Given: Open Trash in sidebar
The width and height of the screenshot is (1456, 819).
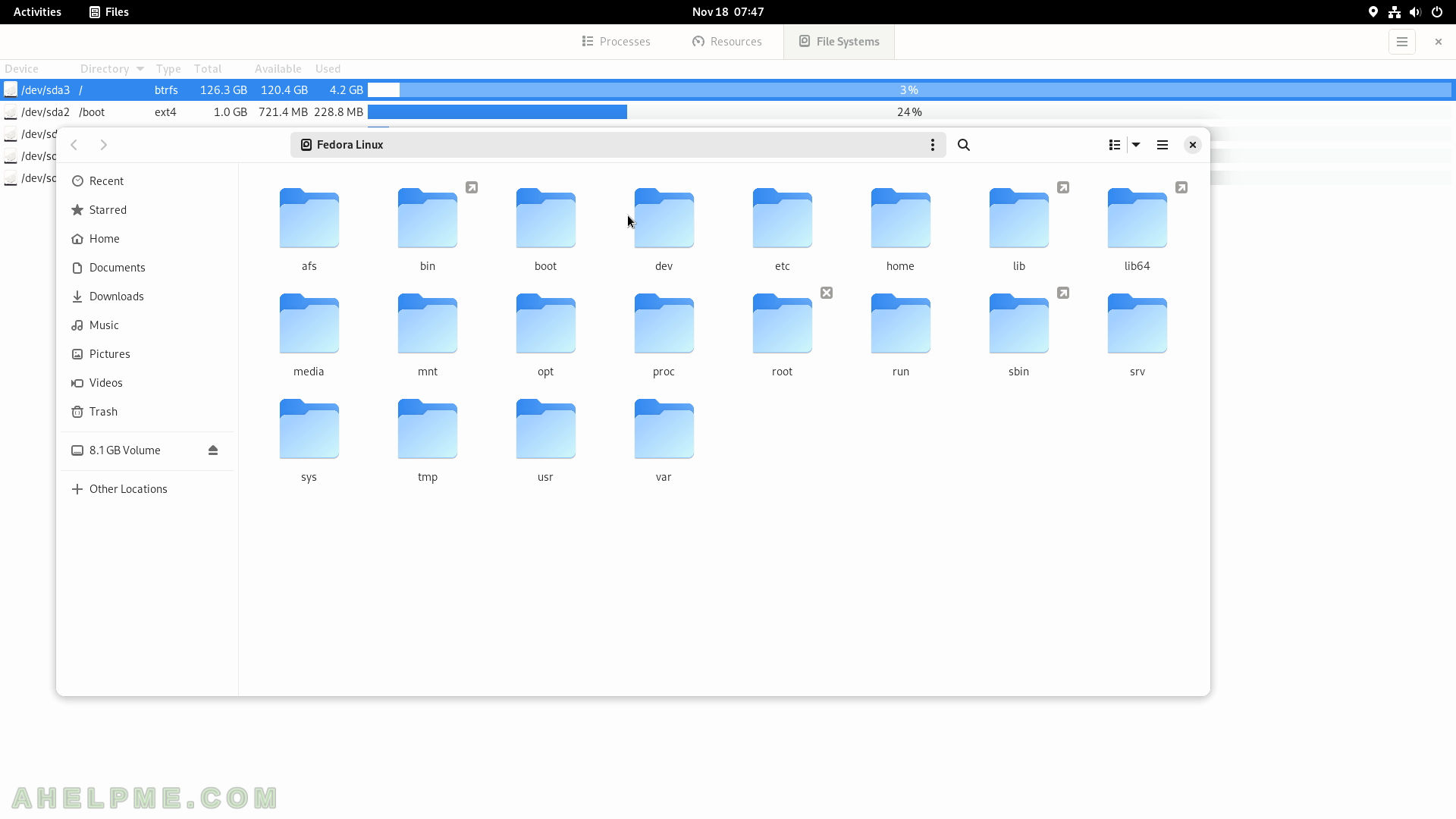Looking at the screenshot, I should click(x=147, y=412).
